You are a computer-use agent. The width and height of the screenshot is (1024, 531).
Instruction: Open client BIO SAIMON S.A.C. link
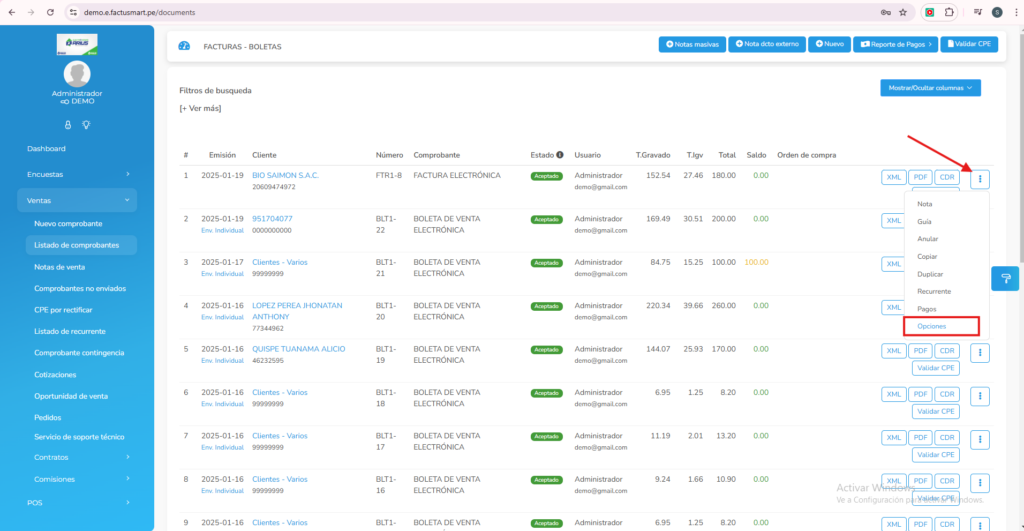[x=285, y=175]
